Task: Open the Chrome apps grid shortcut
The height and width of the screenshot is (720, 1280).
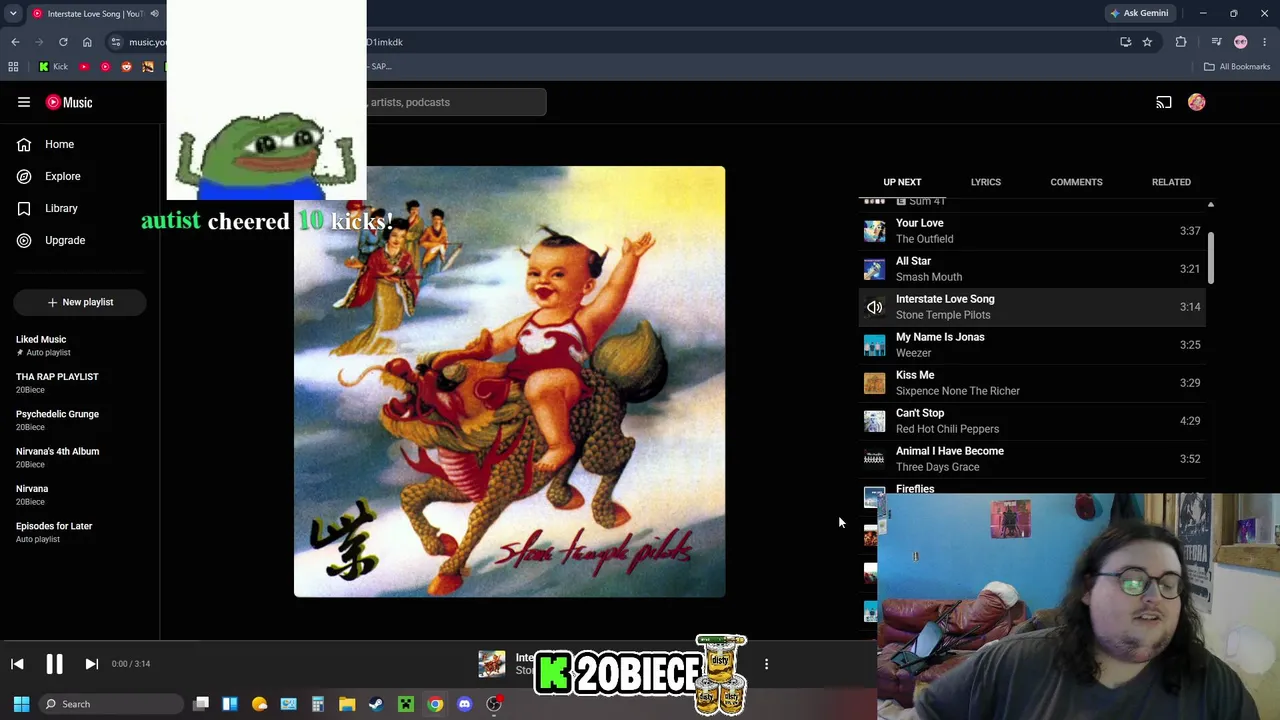Action: [13, 67]
